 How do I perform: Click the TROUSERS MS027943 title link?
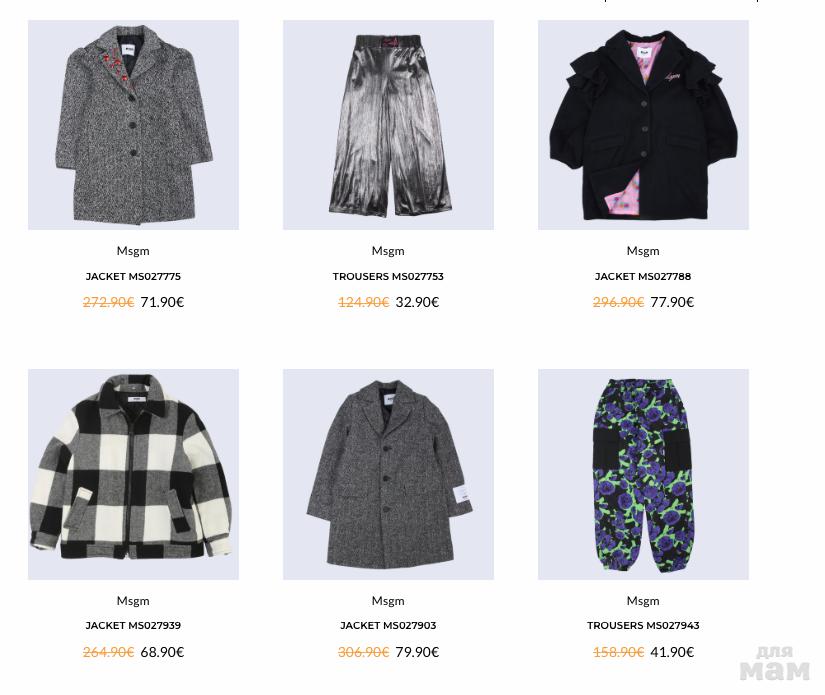pyautogui.click(x=643, y=626)
